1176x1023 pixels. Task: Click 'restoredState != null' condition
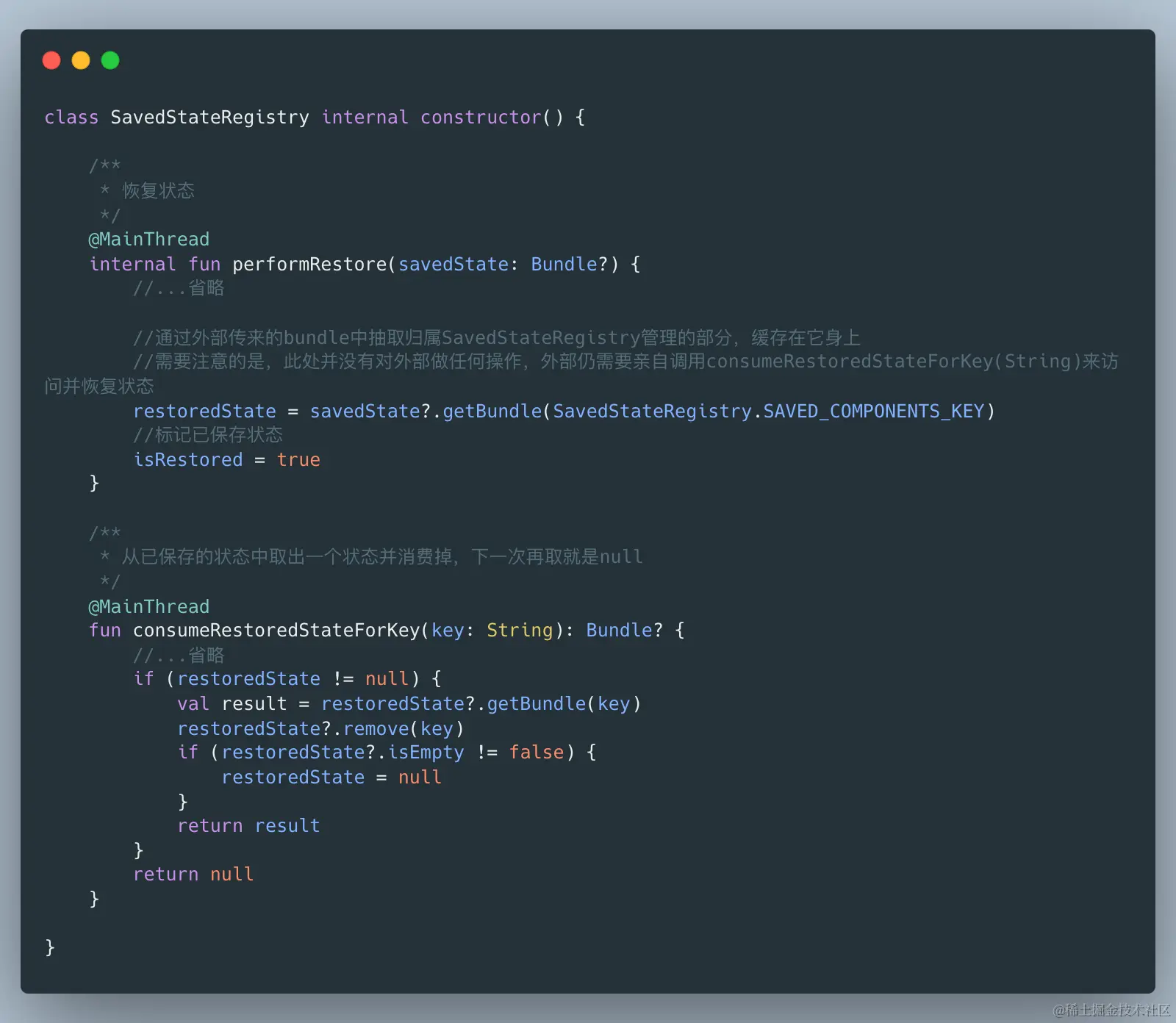(x=293, y=679)
